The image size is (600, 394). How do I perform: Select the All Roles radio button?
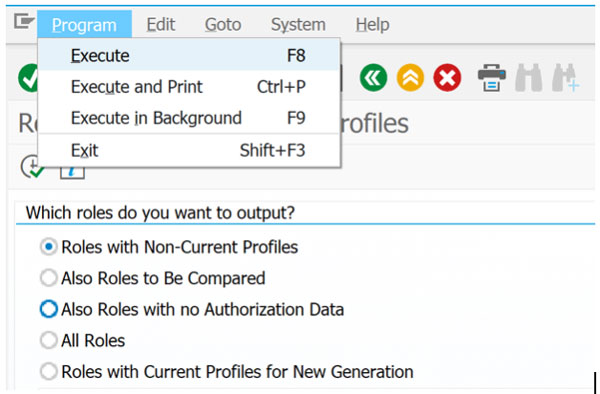49,340
